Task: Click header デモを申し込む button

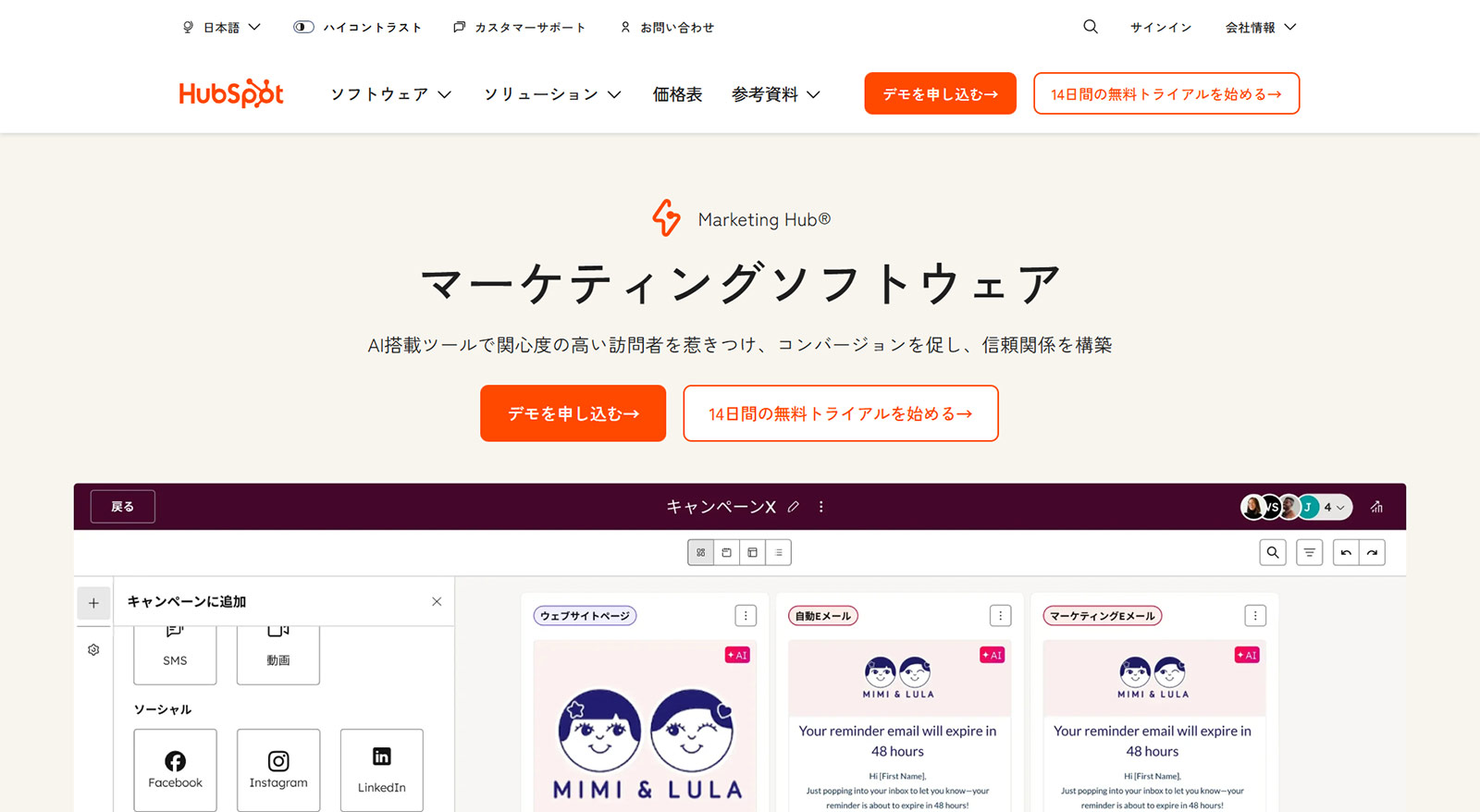Action: tap(940, 93)
